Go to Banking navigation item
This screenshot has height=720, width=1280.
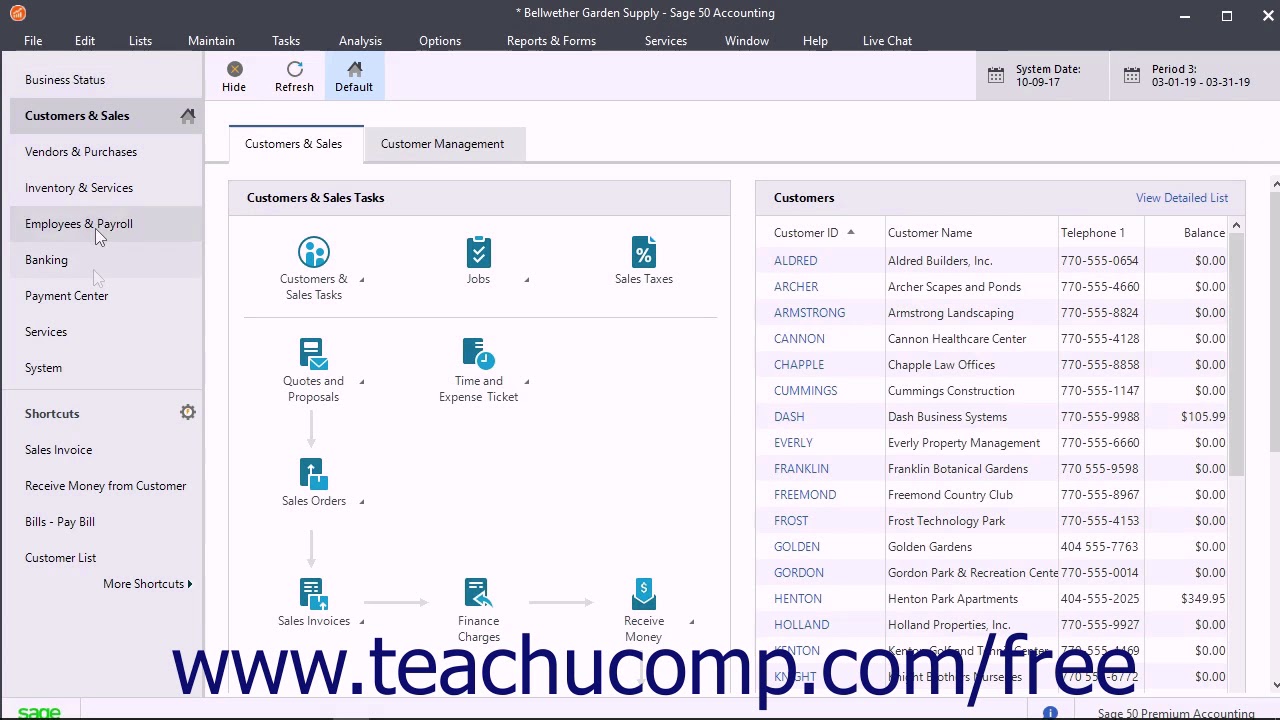[x=46, y=260]
